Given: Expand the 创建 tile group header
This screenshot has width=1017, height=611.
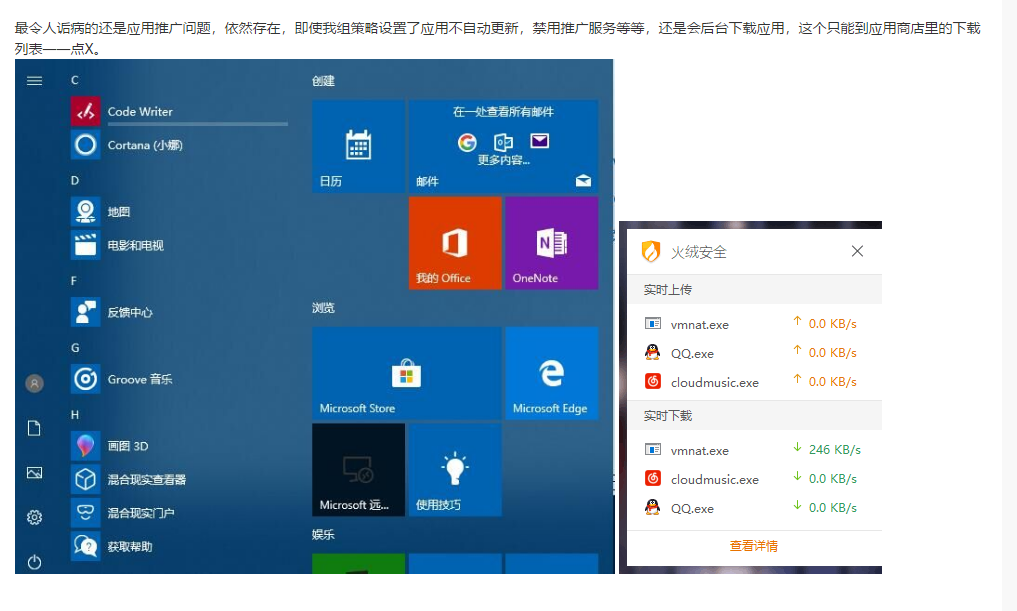Looking at the screenshot, I should pos(323,81).
